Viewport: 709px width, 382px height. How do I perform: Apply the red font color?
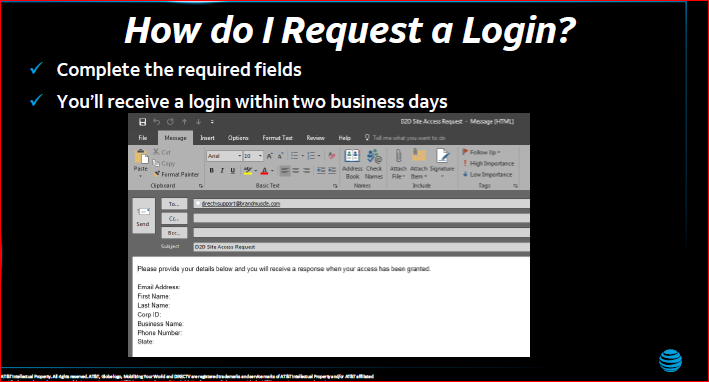265,170
